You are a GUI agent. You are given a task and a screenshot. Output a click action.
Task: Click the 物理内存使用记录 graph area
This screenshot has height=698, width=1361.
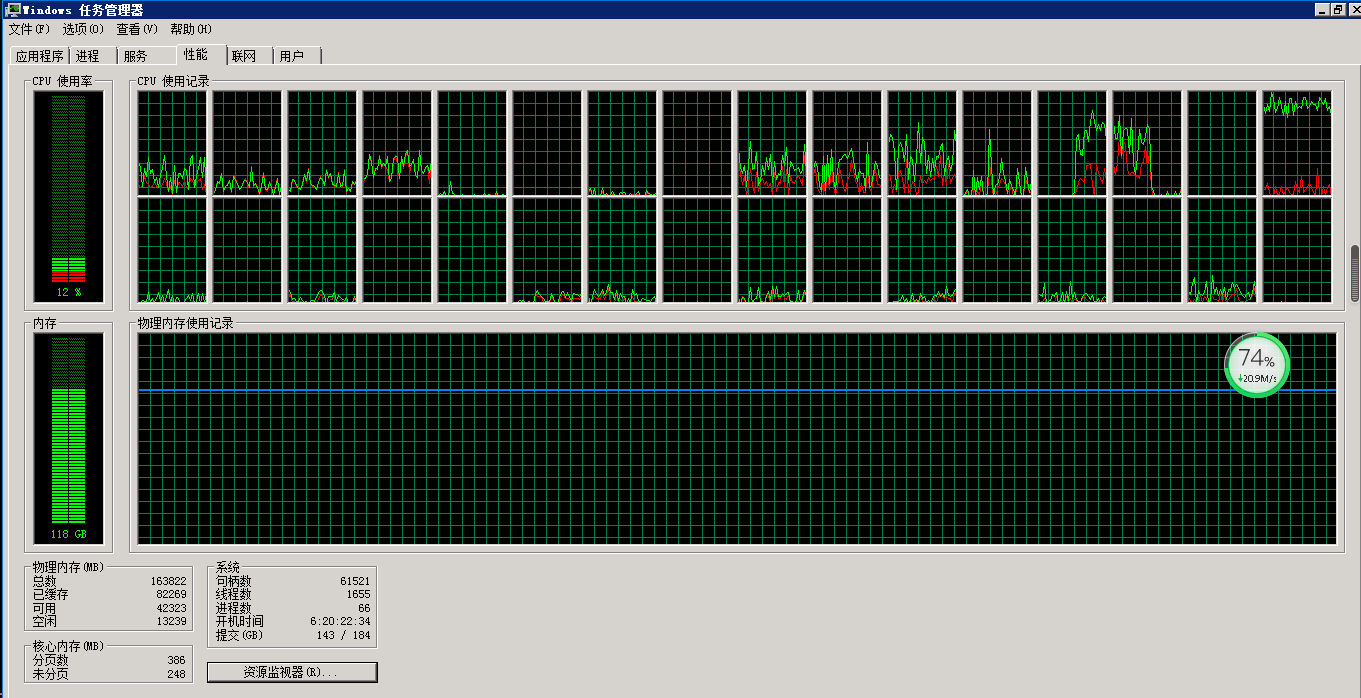click(736, 438)
